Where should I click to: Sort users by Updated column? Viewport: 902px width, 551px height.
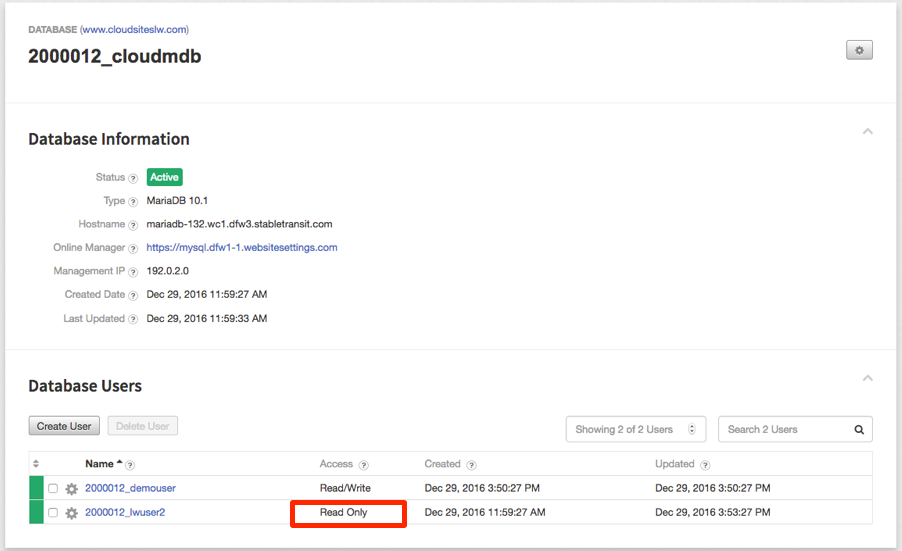point(675,464)
